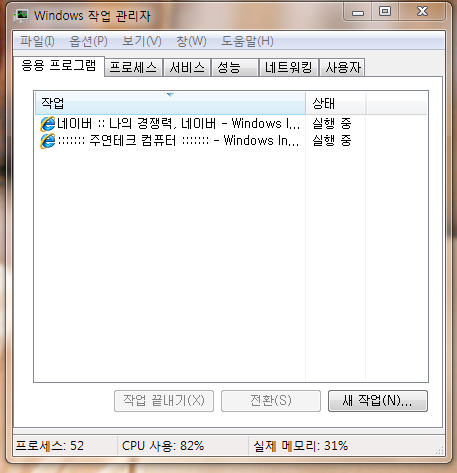Click the 새 작업(N)... button

(378, 401)
